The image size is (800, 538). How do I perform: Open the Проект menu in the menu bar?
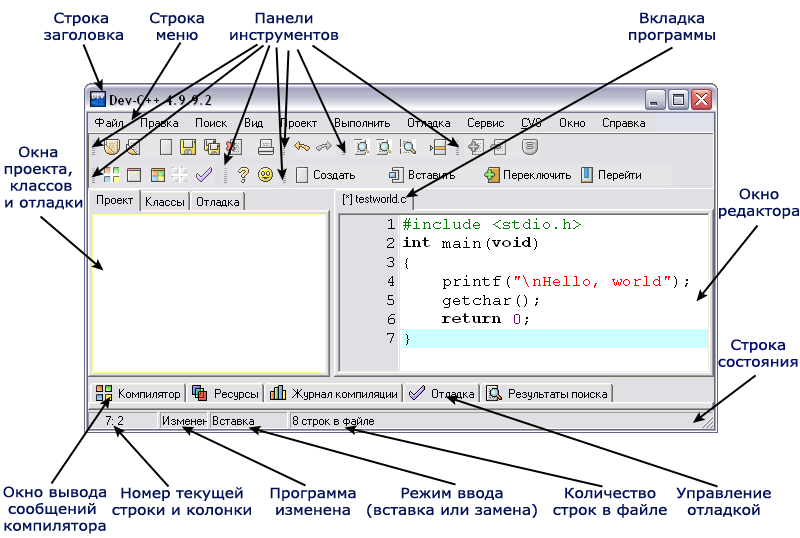click(298, 123)
